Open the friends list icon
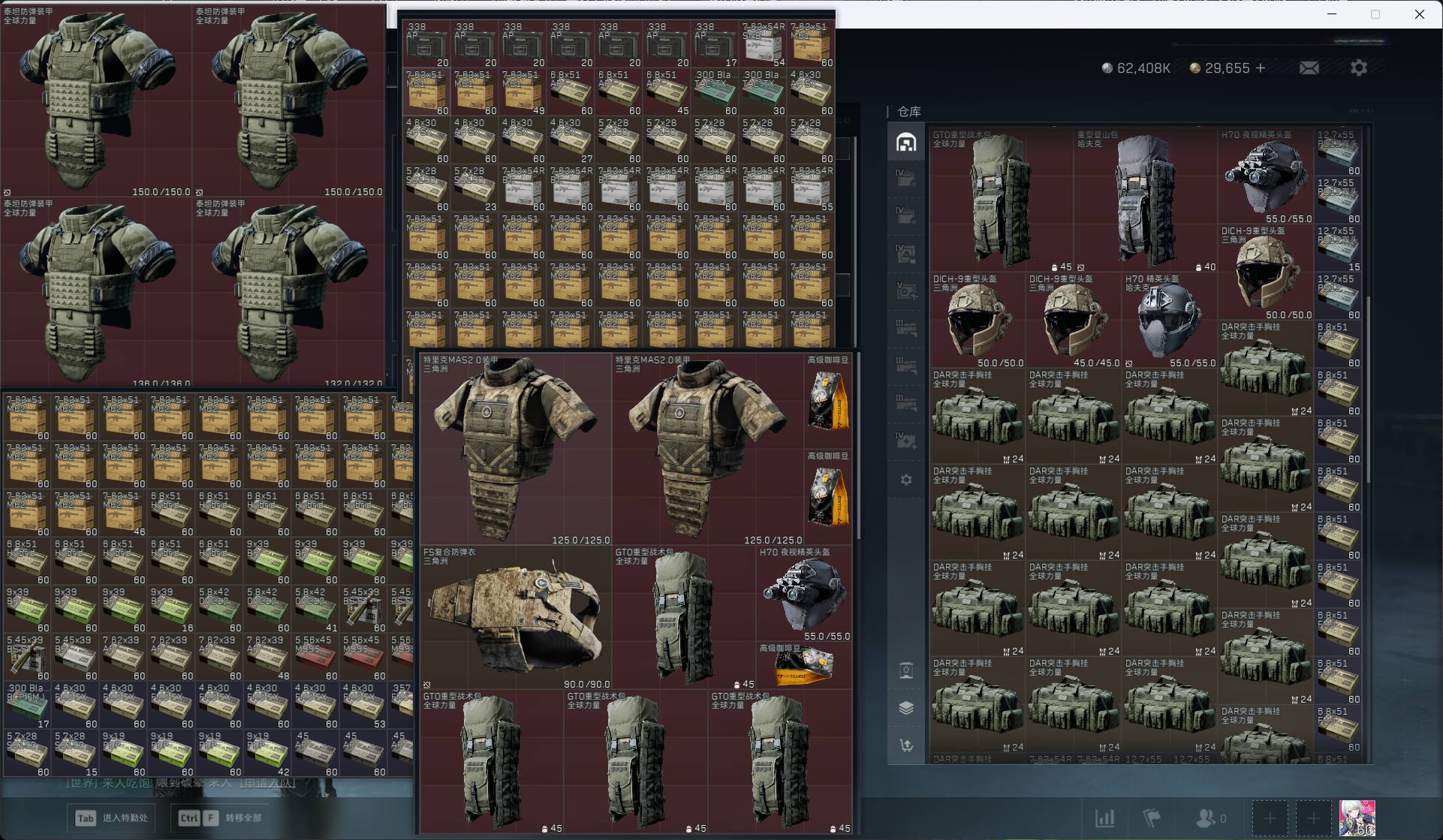This screenshot has height=840, width=1443. pos(1206,818)
